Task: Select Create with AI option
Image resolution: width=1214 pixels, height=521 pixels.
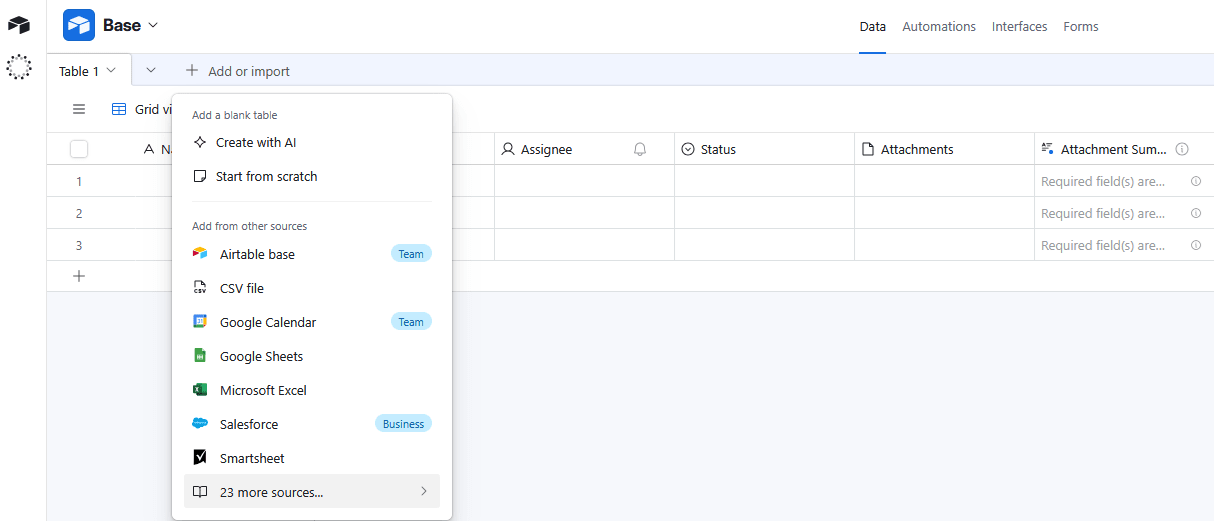Action: (x=256, y=142)
